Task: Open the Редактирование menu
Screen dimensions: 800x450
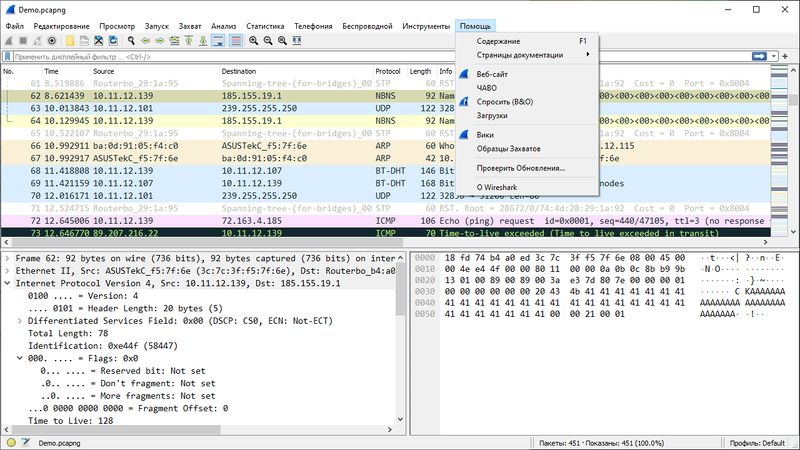Action: pos(61,26)
